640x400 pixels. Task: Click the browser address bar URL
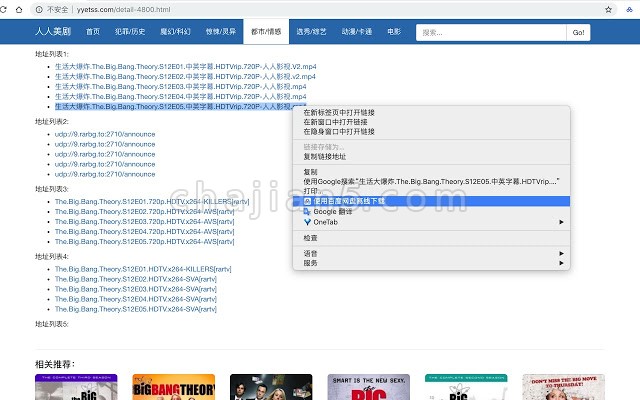(124, 9)
